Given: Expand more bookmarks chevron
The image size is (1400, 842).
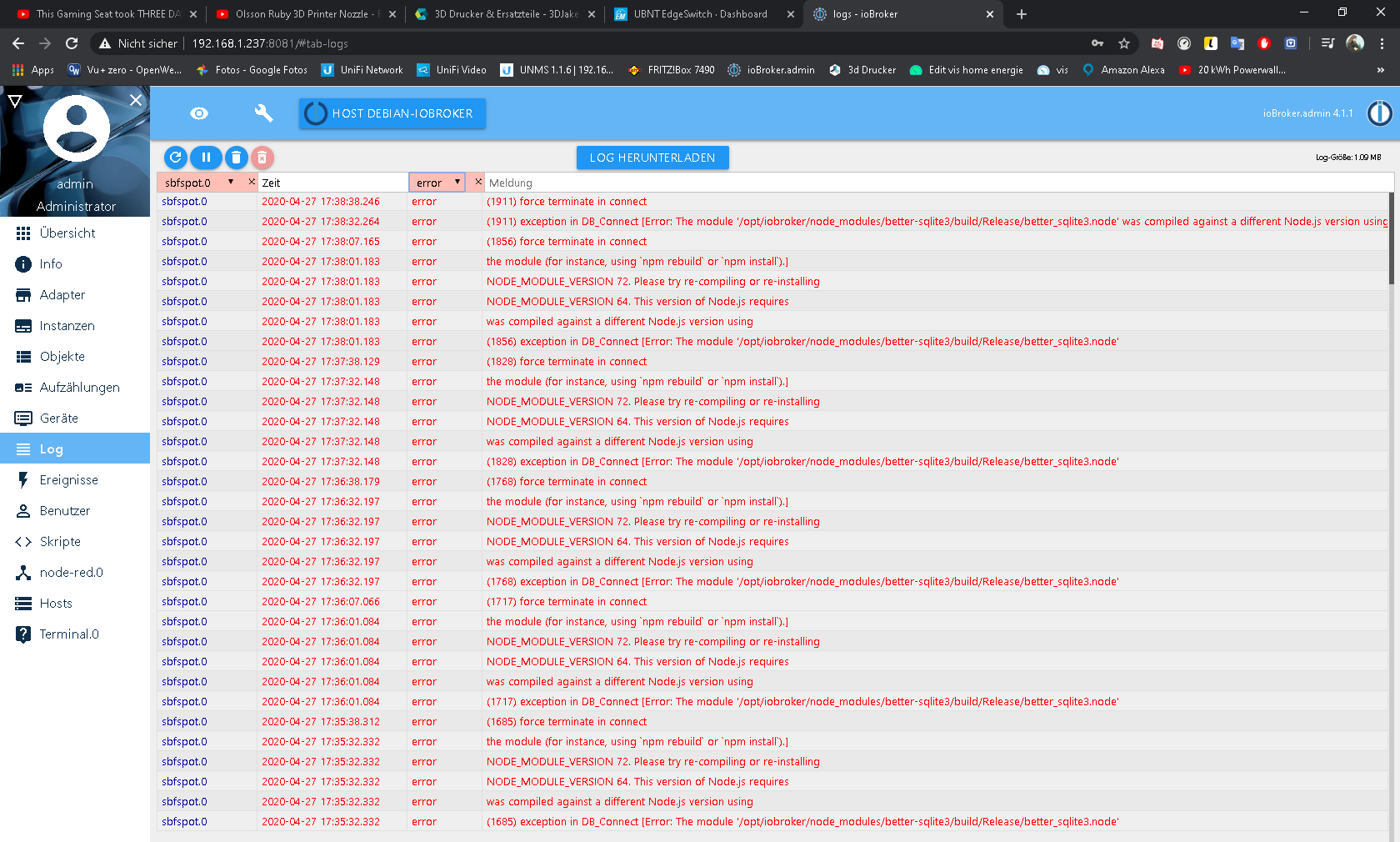Looking at the screenshot, I should pos(1381,70).
